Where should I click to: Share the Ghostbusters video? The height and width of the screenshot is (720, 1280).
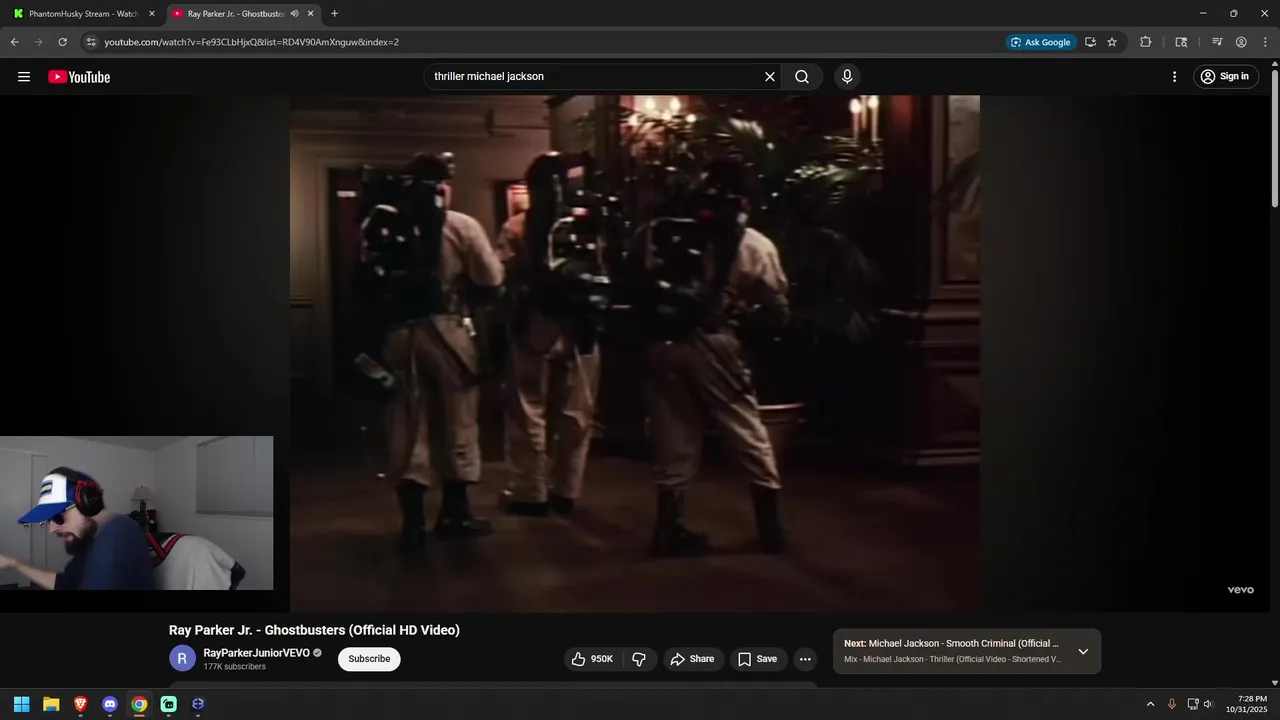click(693, 659)
